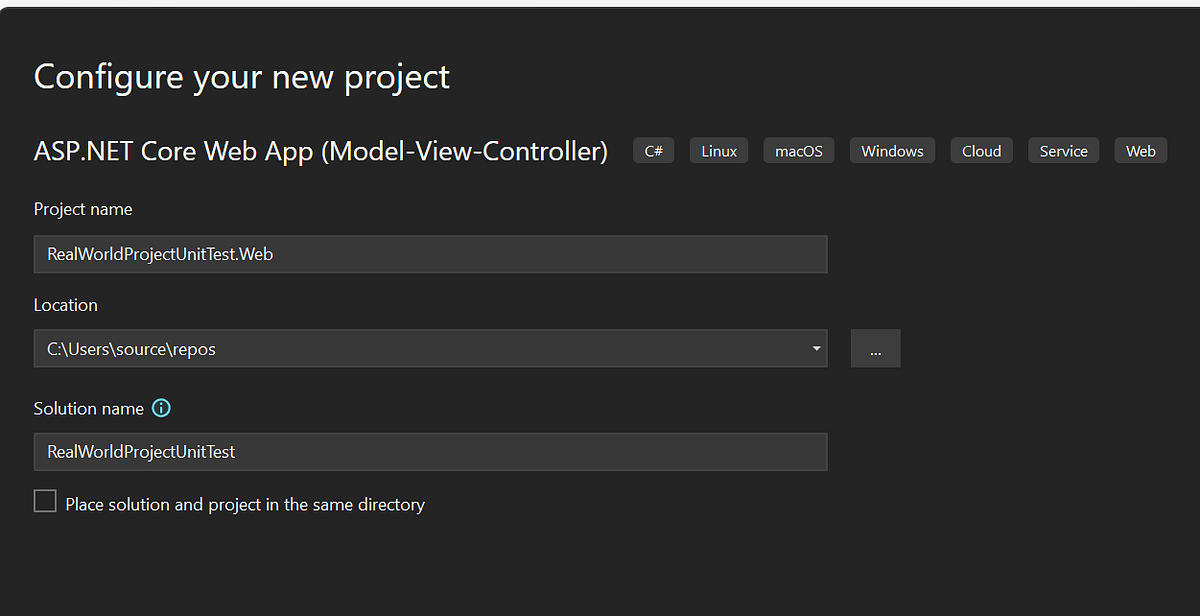Select the Service tag
The image size is (1200, 616).
coord(1063,151)
